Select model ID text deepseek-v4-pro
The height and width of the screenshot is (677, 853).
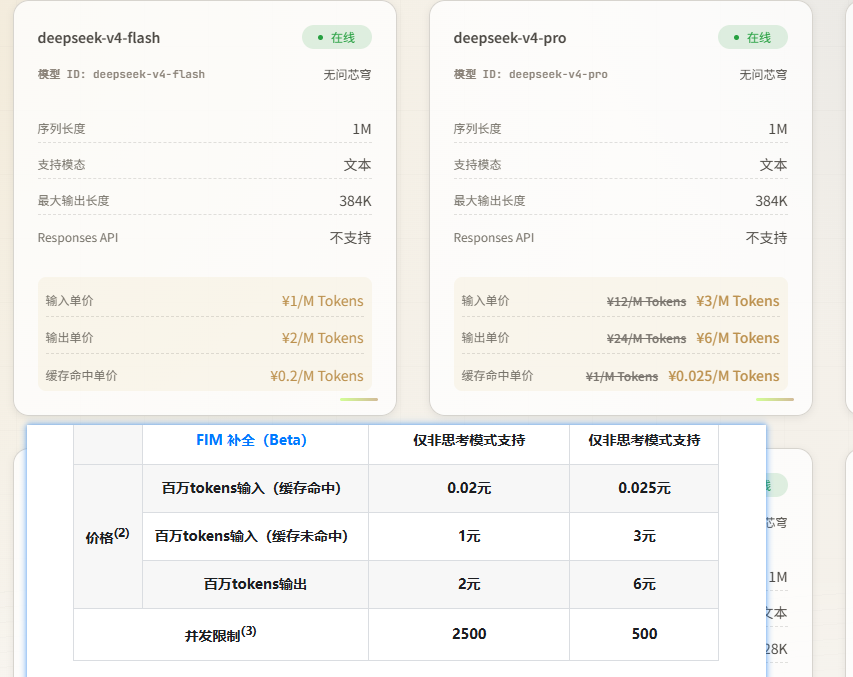[x=558, y=74]
